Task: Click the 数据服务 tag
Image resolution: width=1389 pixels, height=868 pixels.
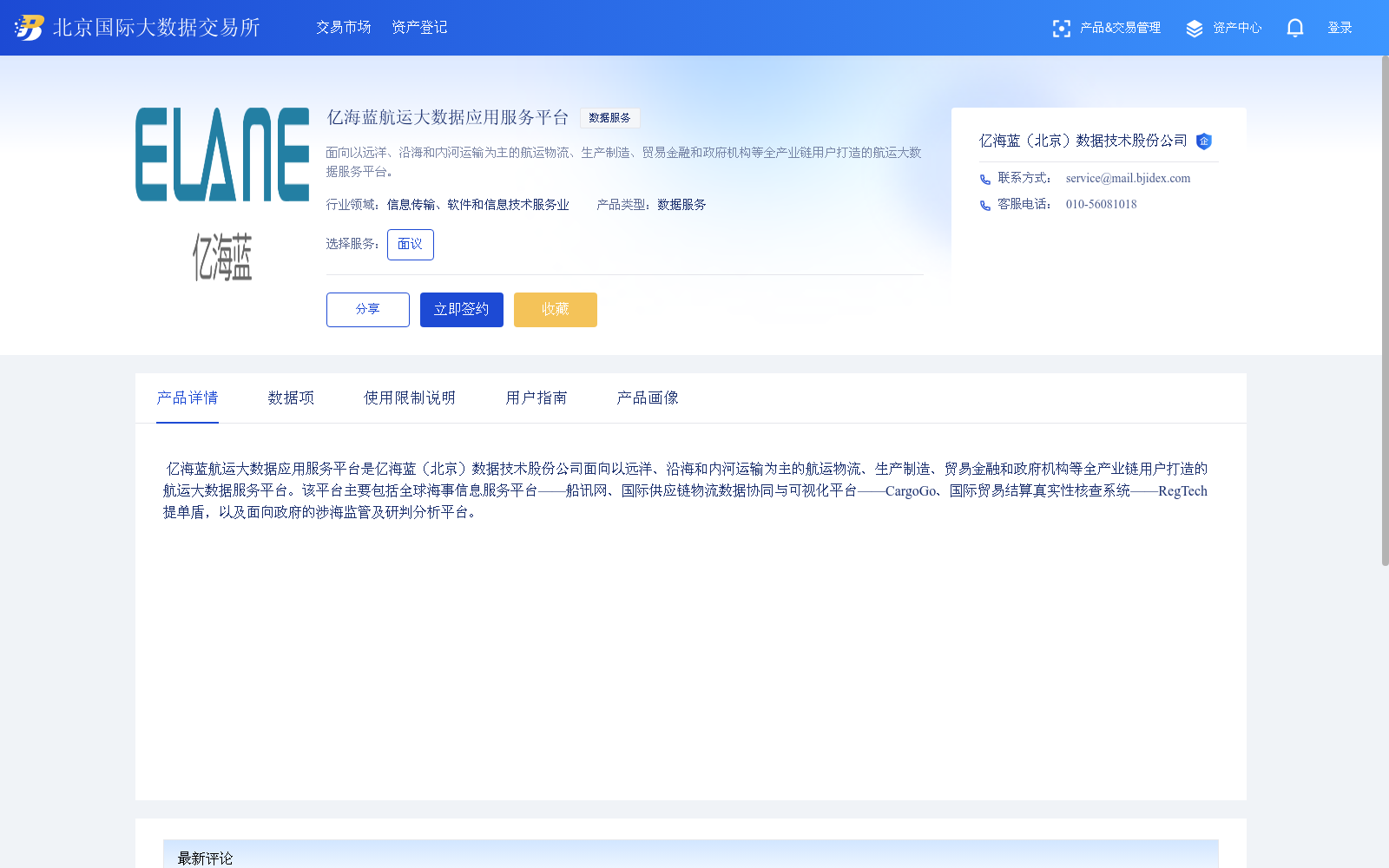Action: [x=609, y=118]
